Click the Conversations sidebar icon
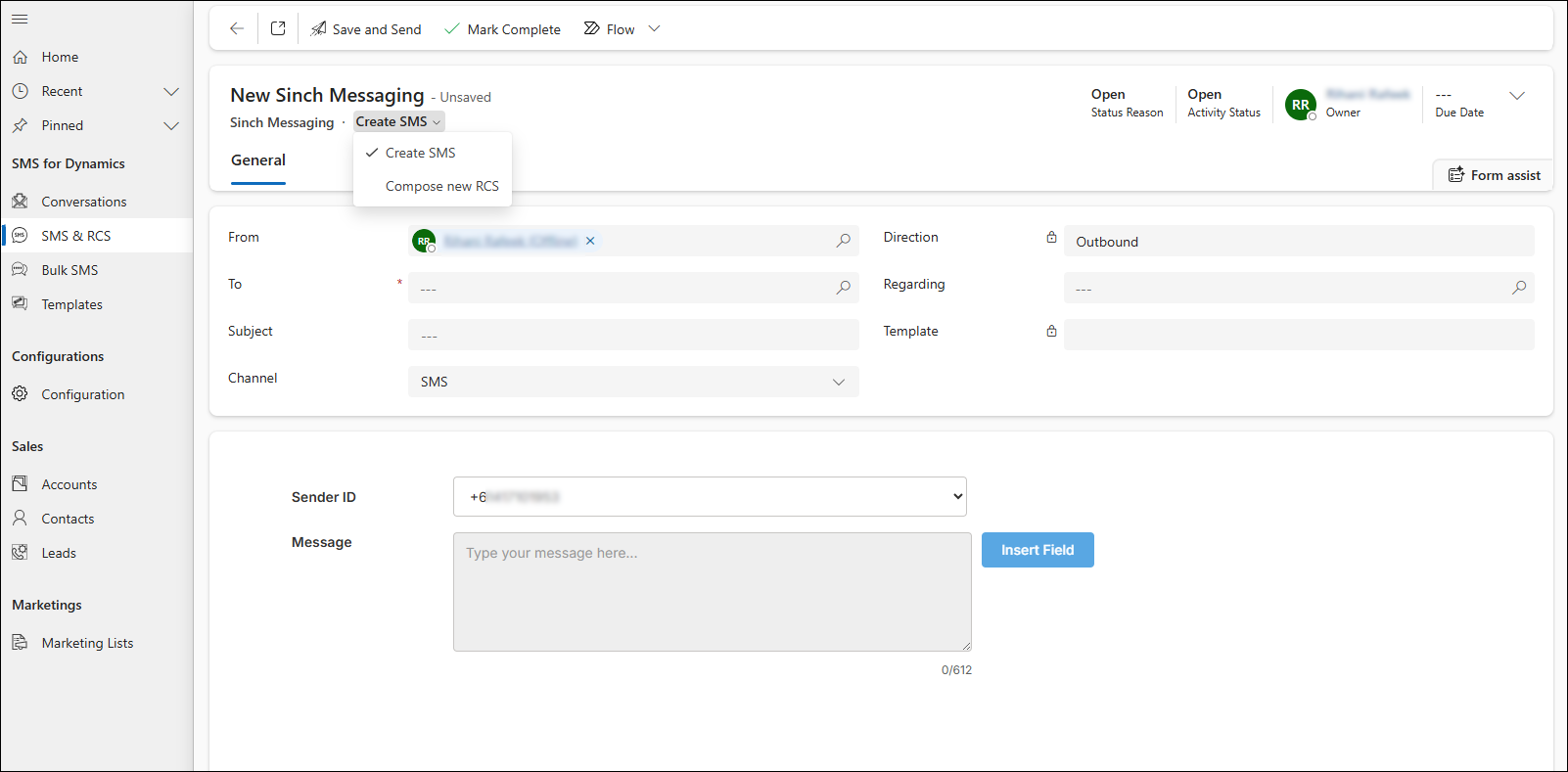Viewport: 1568px width, 772px height. [x=20, y=202]
